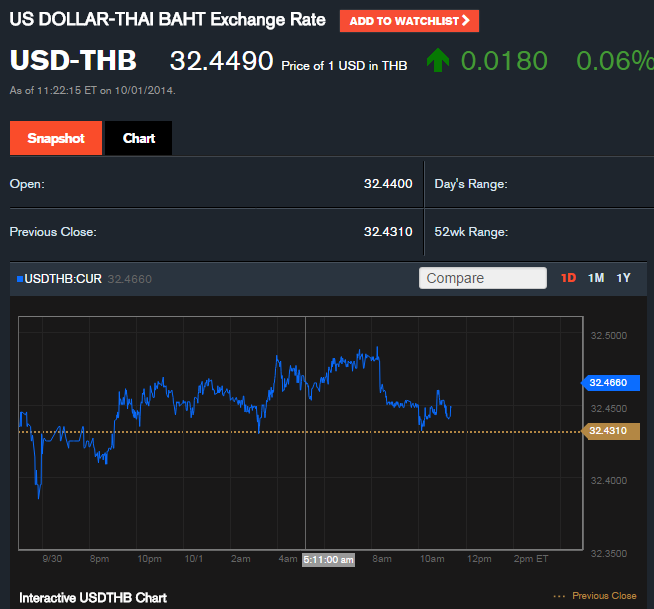The height and width of the screenshot is (609, 654).
Task: Click the Previous Close value 32.4310
Action: [388, 232]
